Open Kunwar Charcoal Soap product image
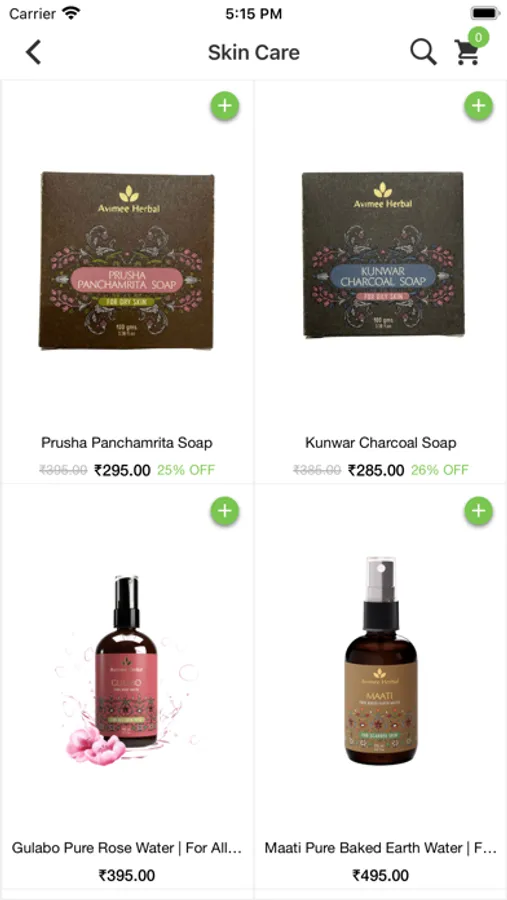The width and height of the screenshot is (507, 900). tap(383, 254)
